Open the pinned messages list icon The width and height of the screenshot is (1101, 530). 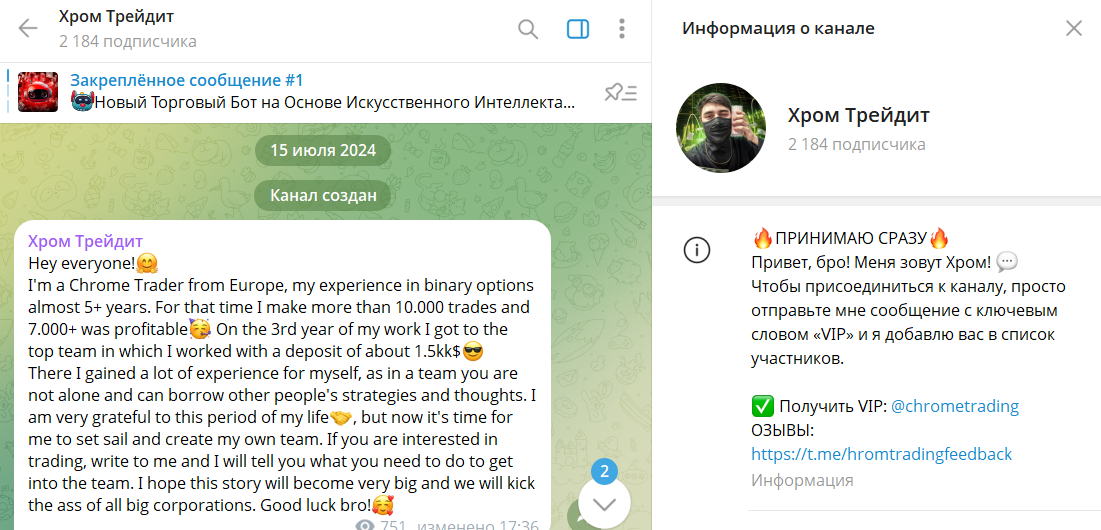(x=620, y=92)
